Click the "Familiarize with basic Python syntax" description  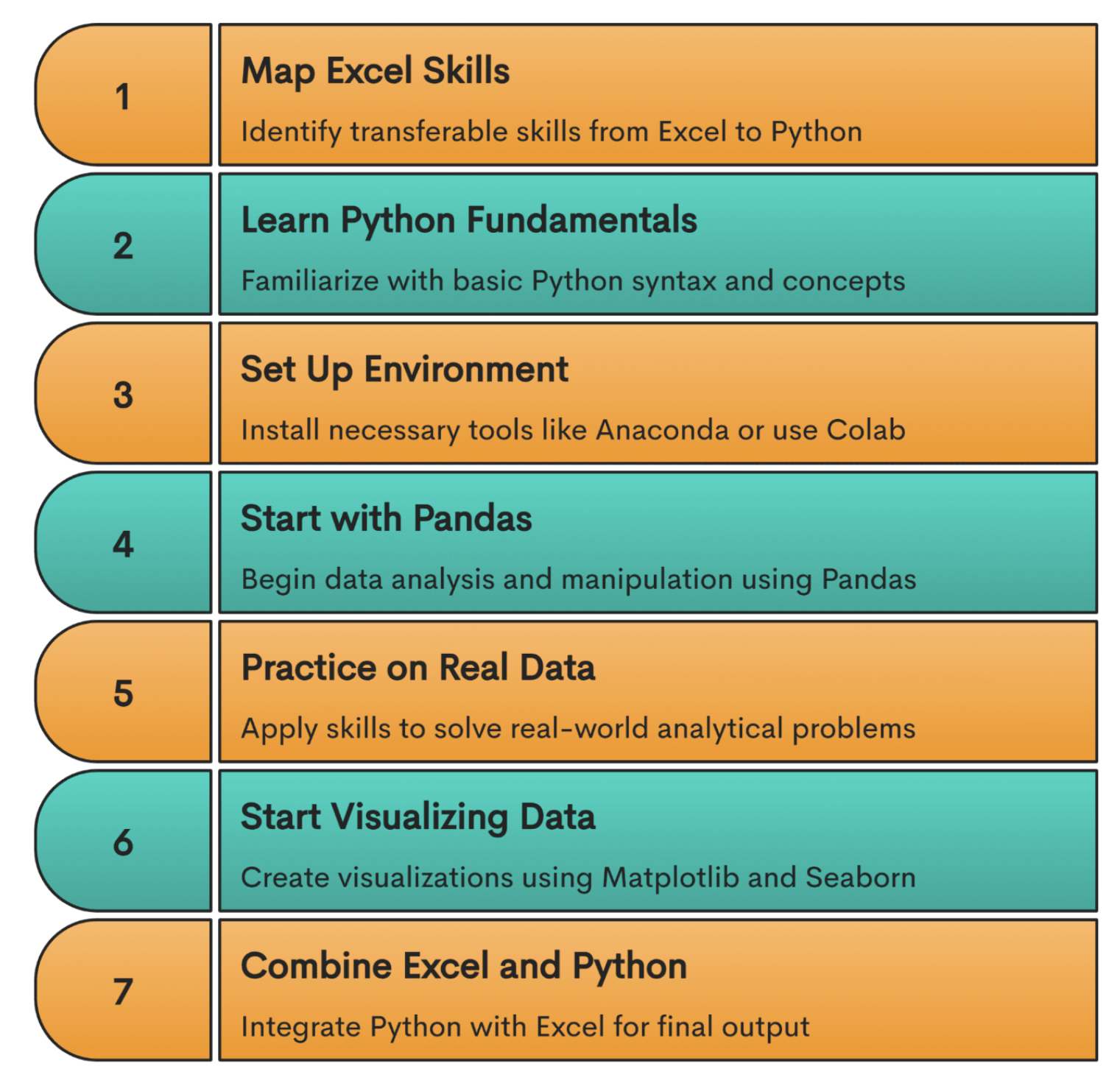pyautogui.click(x=573, y=281)
